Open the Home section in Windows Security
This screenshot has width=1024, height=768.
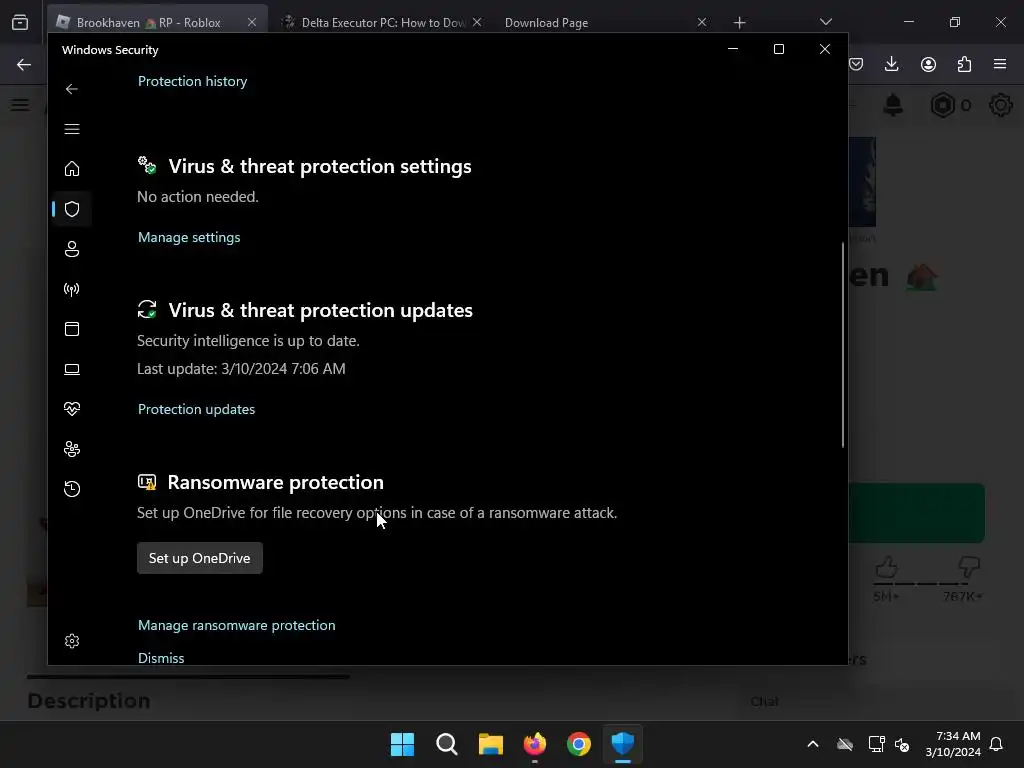coord(72,168)
